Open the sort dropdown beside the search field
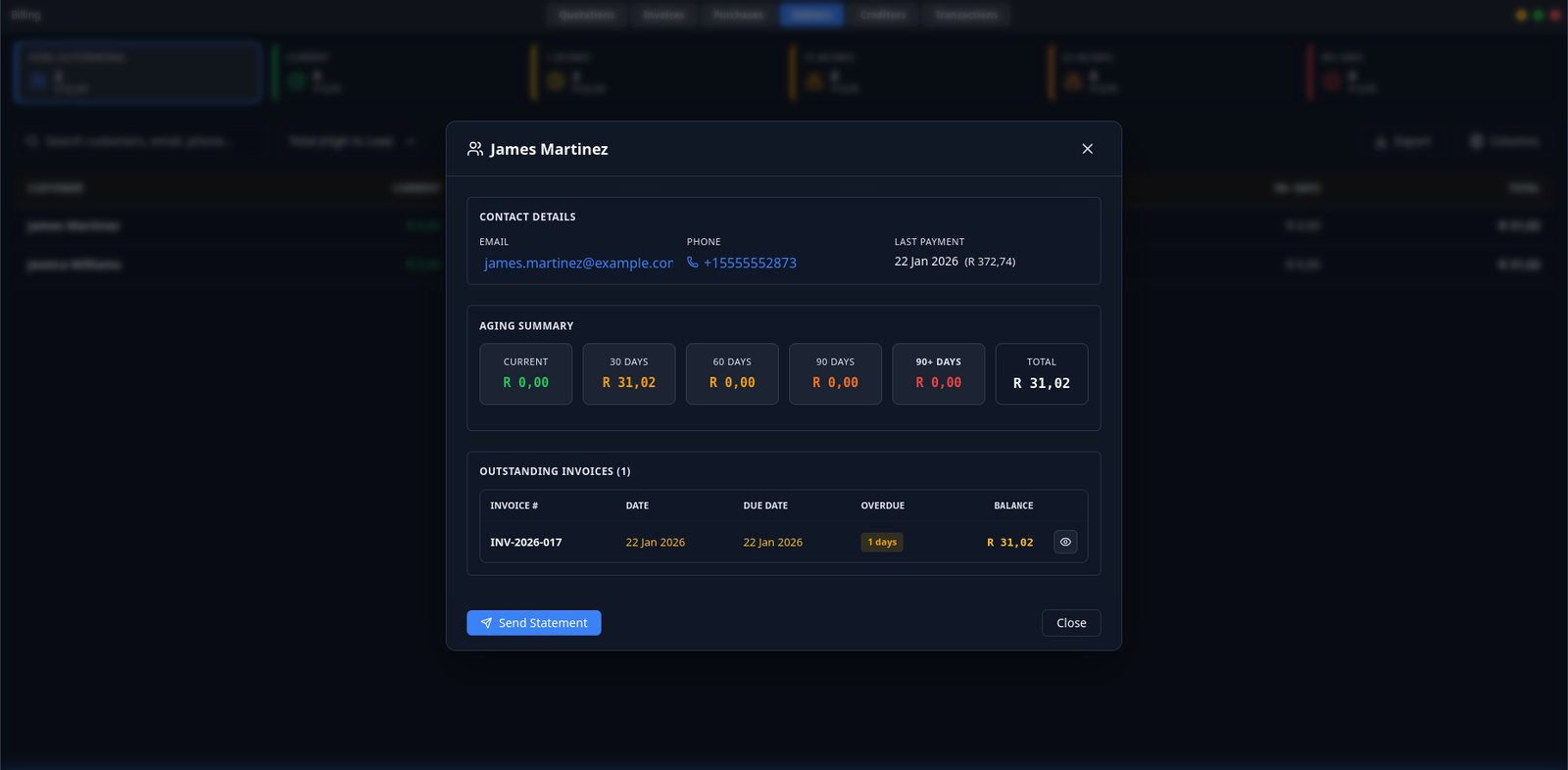The height and width of the screenshot is (770, 1568). 351,141
